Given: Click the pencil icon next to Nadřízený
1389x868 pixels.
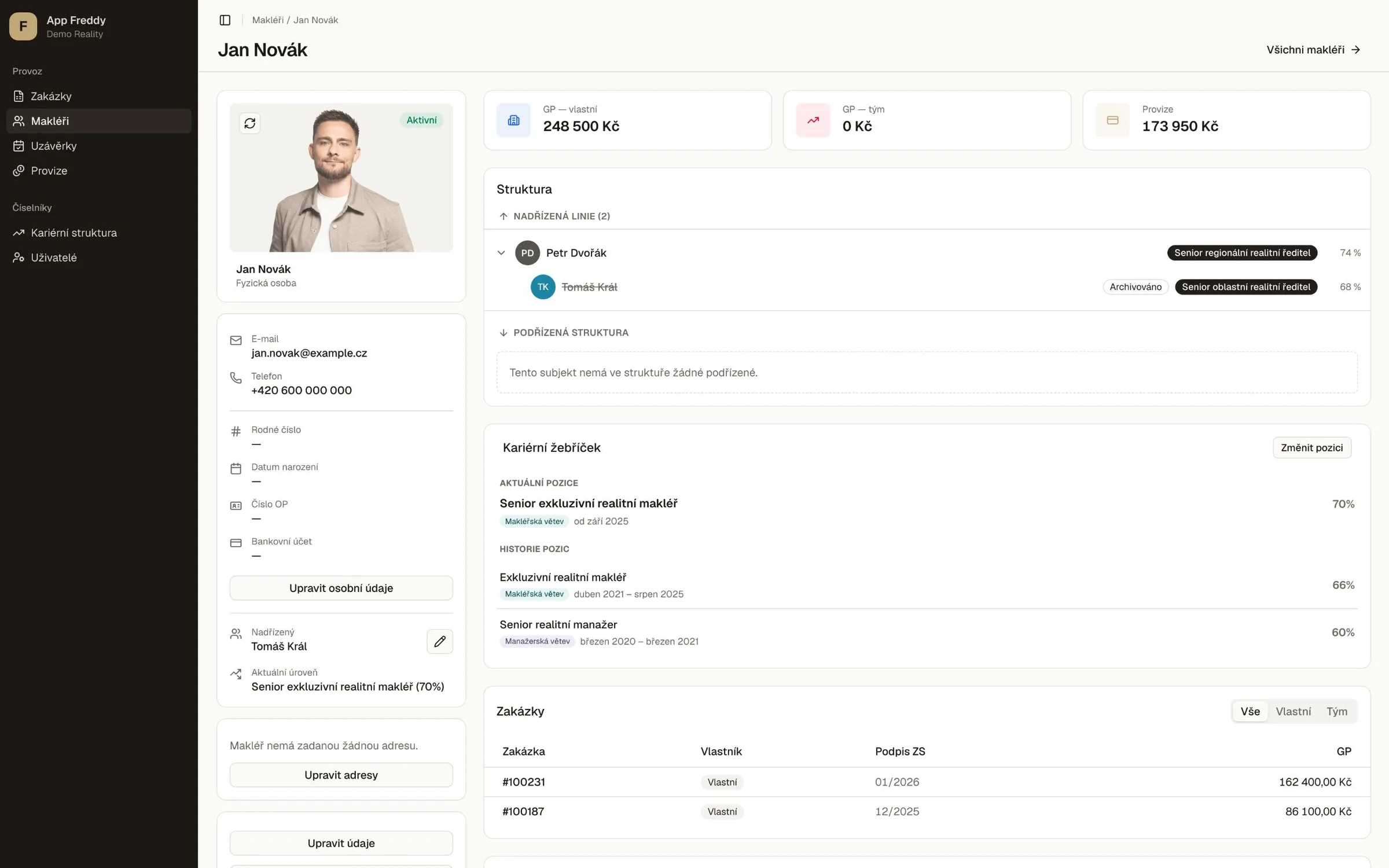Looking at the screenshot, I should pos(440,641).
